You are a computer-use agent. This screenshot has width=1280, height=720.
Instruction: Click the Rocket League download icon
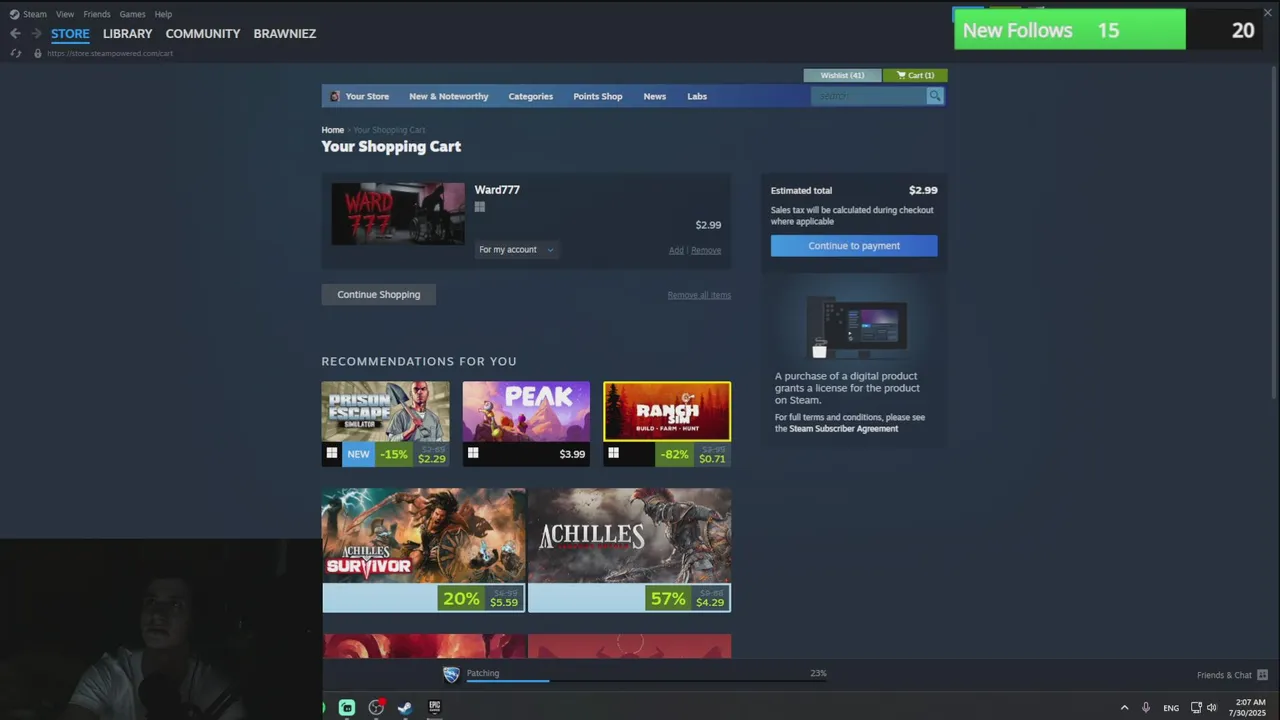[451, 675]
